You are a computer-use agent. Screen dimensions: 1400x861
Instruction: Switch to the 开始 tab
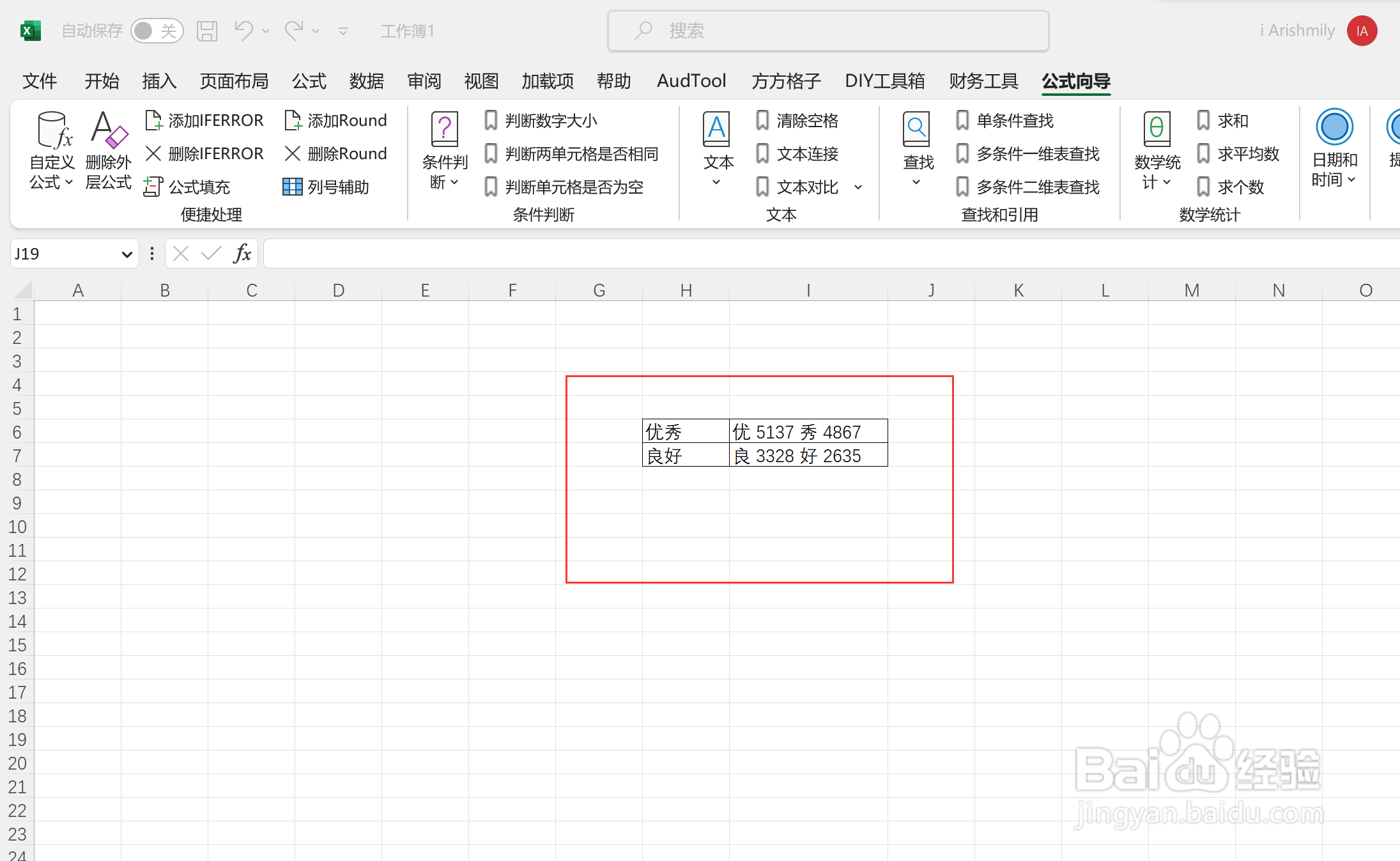point(102,81)
